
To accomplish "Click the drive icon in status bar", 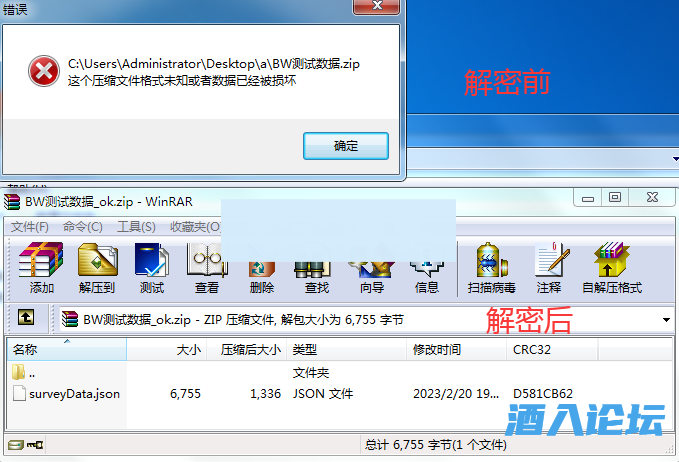I will 16,445.
